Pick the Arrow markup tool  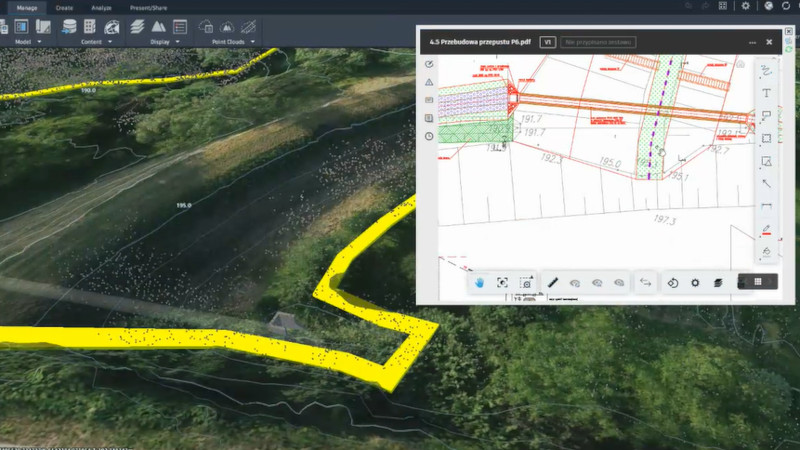tap(766, 183)
